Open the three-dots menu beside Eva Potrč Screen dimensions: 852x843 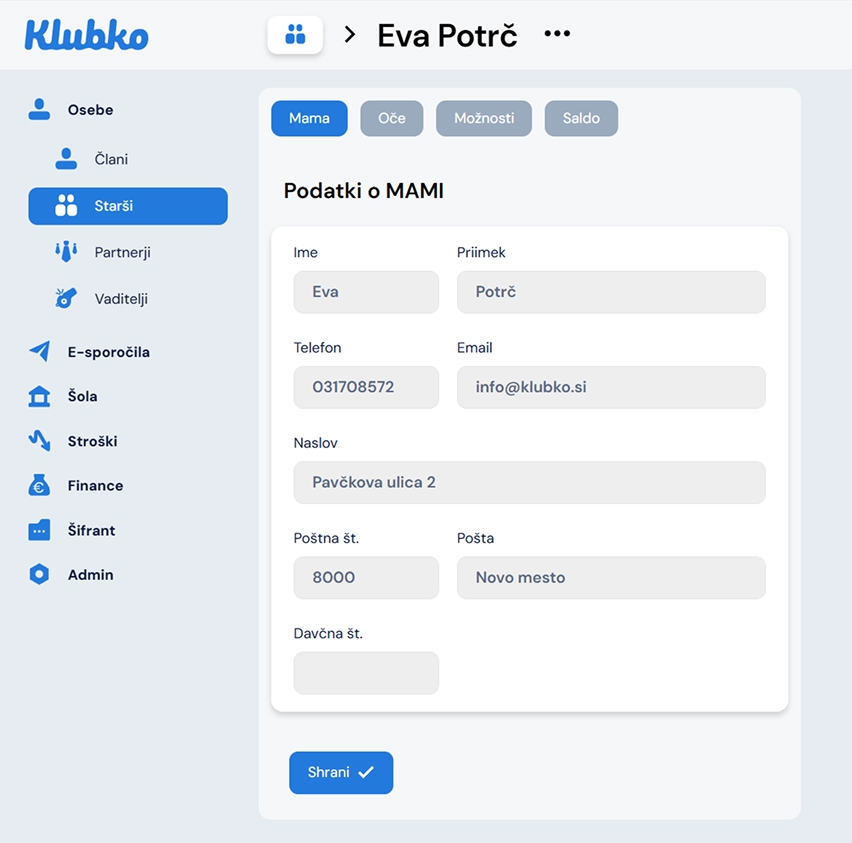coord(557,34)
